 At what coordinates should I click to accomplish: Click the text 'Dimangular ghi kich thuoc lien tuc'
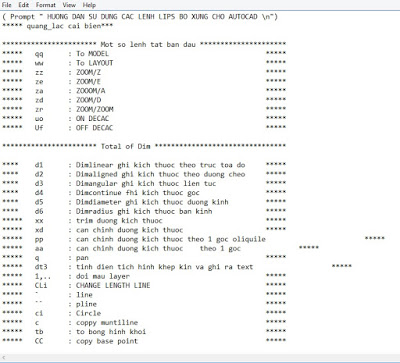[146, 184]
